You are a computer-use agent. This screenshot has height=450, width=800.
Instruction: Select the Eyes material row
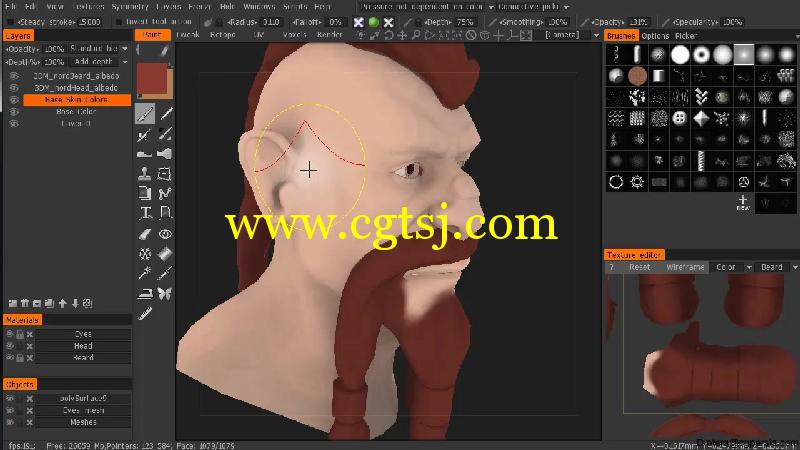tap(83, 334)
